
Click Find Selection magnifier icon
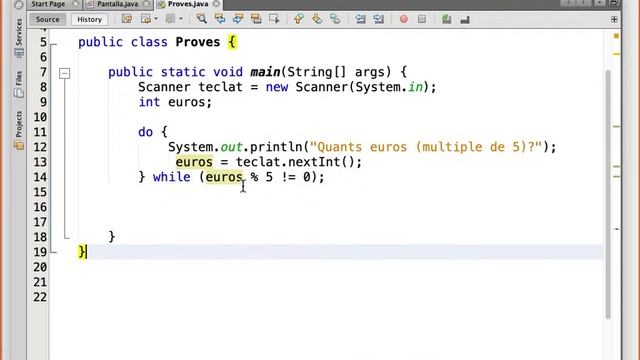201,19
